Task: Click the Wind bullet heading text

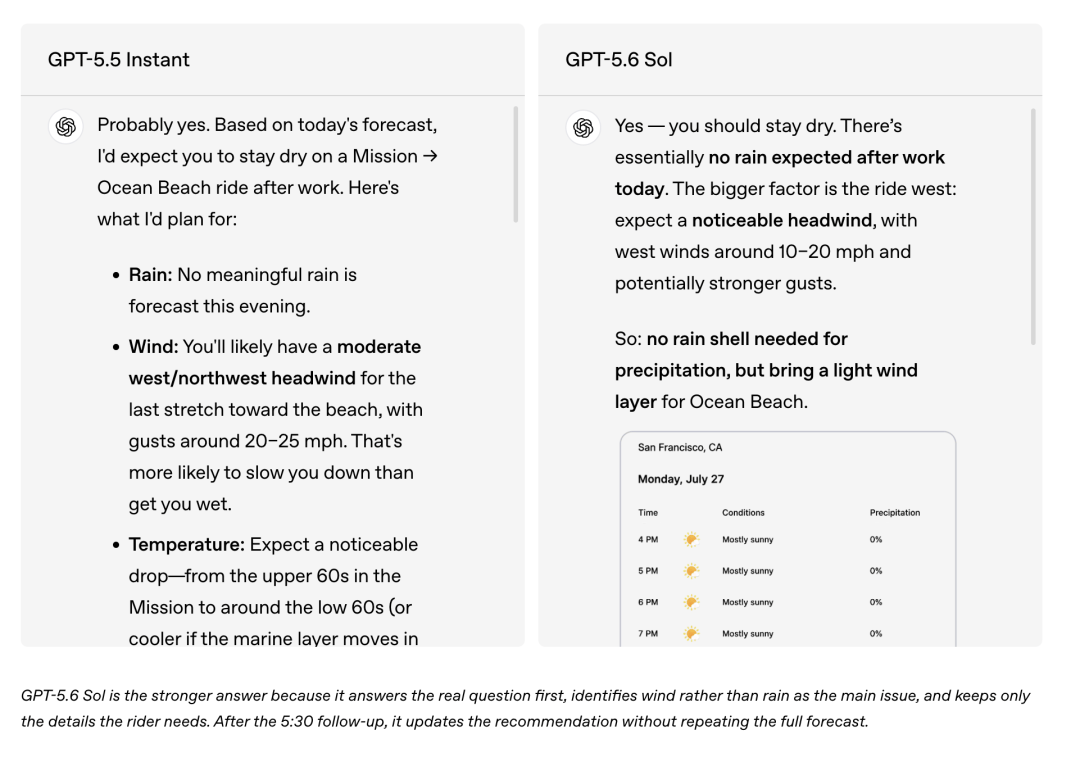Action: tap(153, 347)
